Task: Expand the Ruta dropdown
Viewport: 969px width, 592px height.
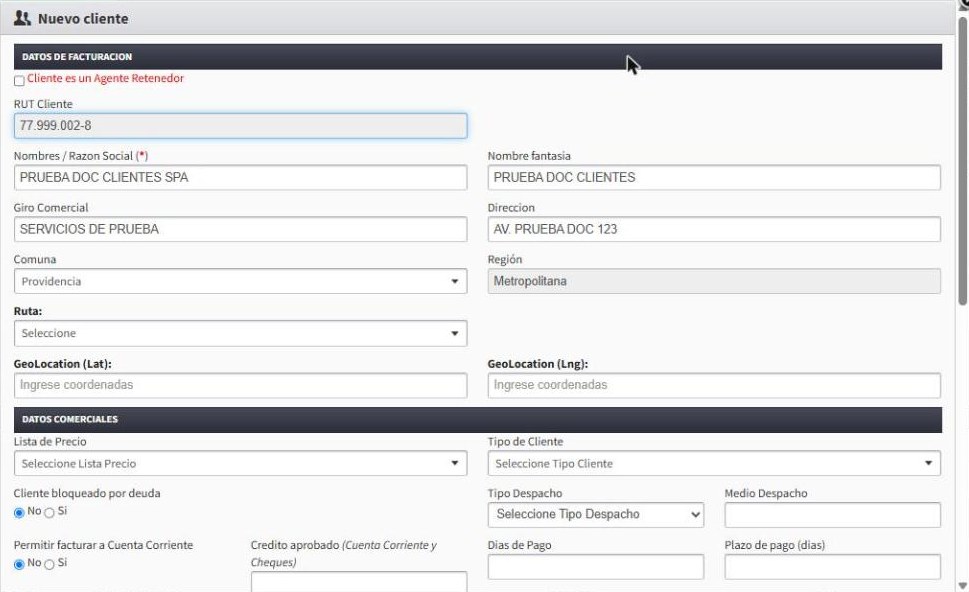Action: (x=240, y=333)
